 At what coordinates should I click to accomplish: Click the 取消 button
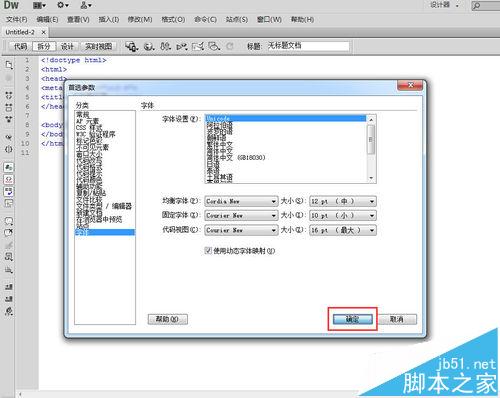point(397,319)
